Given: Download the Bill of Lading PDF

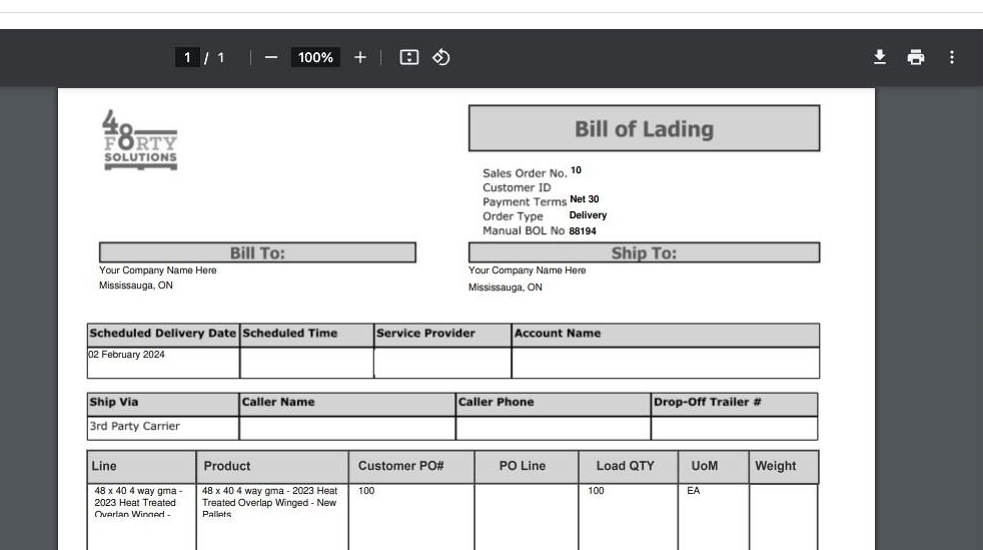Looking at the screenshot, I should point(880,57).
